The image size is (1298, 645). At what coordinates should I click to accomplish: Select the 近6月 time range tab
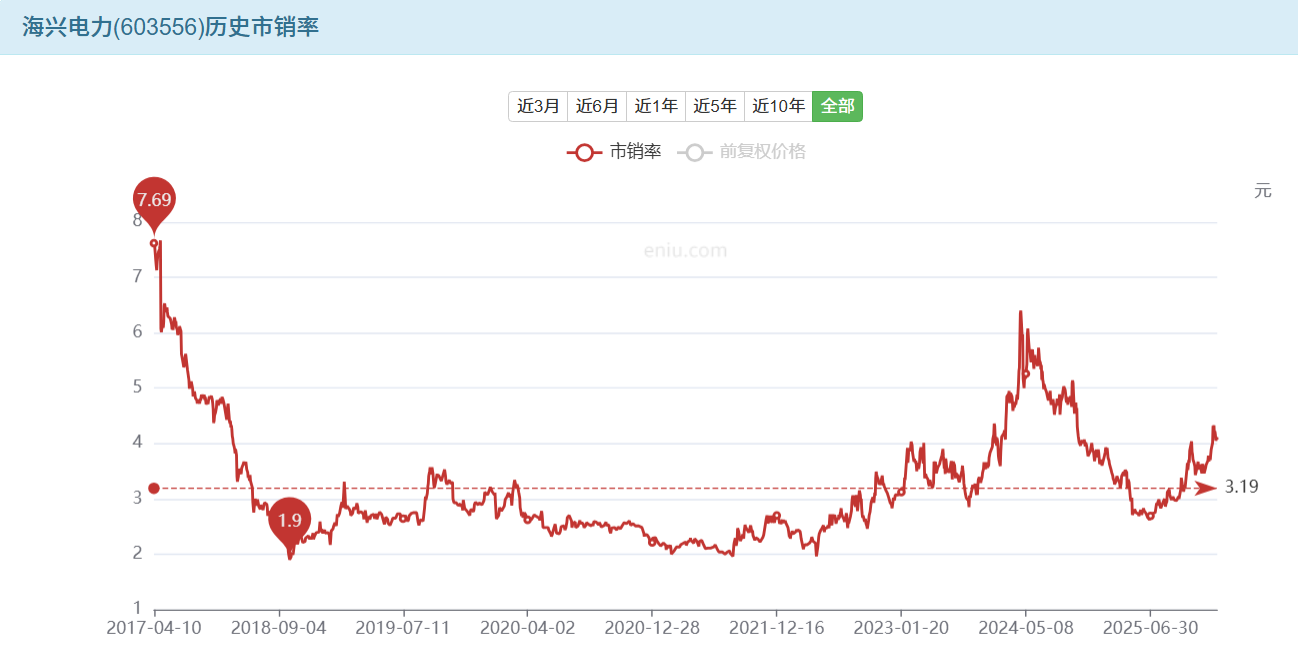[597, 106]
